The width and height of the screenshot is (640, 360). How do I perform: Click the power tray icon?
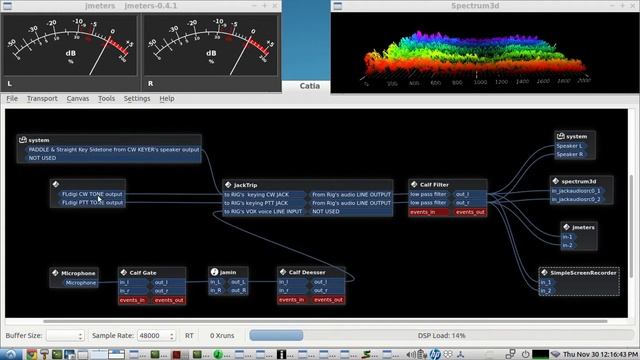coord(525,354)
